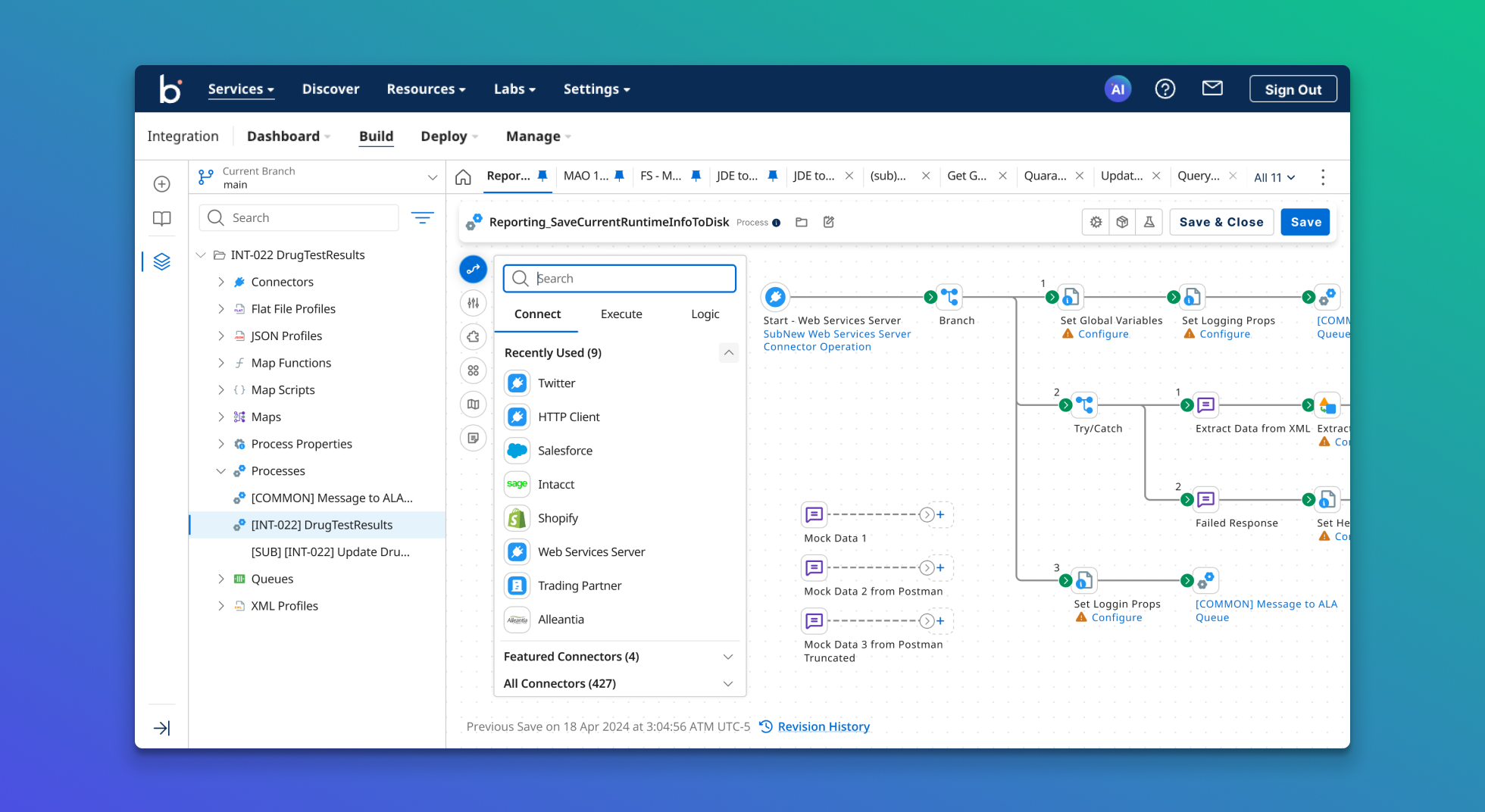This screenshot has height=812, width=1485.
Task: Open process settings gear icon
Action: [1096, 222]
